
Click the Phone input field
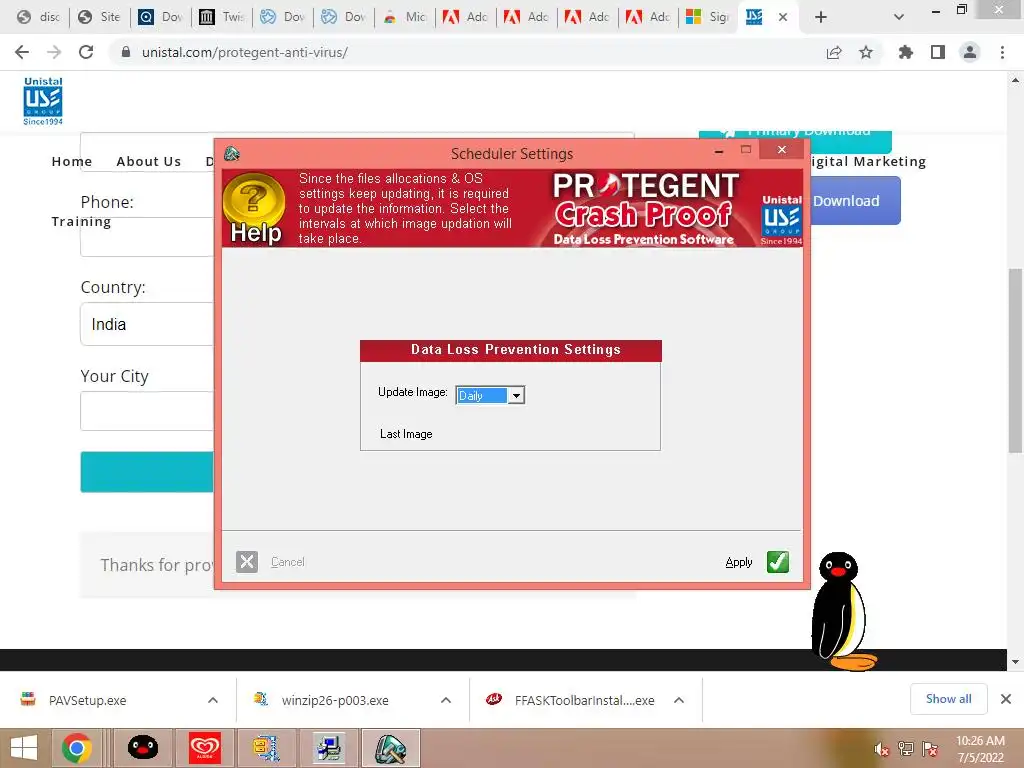click(x=147, y=236)
